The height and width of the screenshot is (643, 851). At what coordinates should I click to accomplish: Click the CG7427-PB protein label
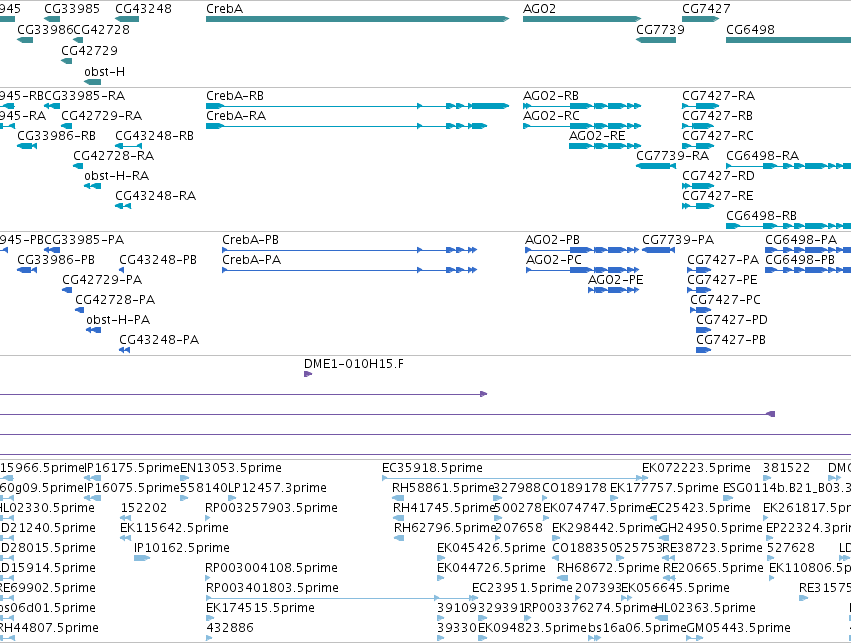click(x=731, y=340)
